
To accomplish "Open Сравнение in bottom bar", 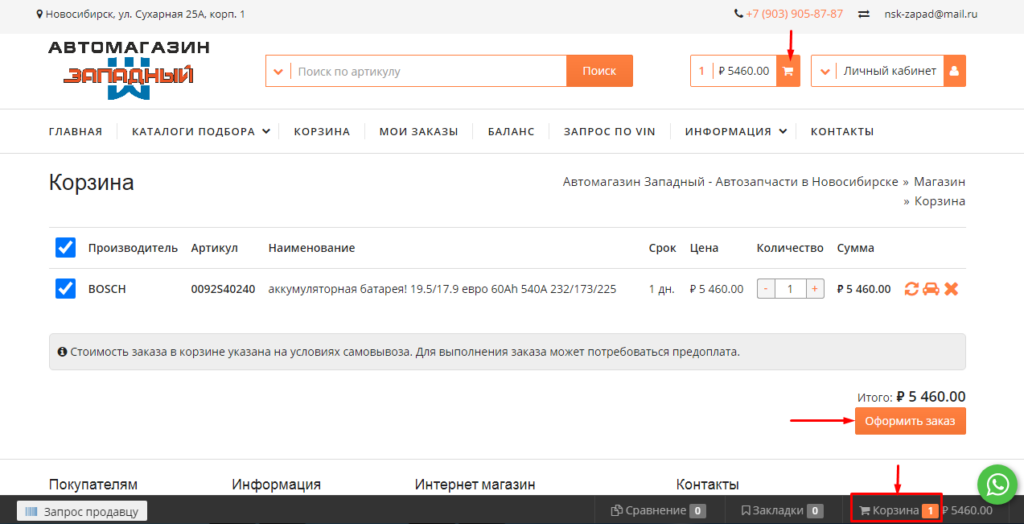I will tap(658, 510).
